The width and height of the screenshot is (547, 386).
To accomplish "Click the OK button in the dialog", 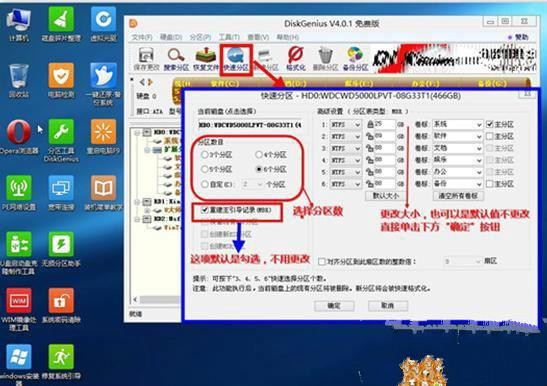I will point(334,306).
